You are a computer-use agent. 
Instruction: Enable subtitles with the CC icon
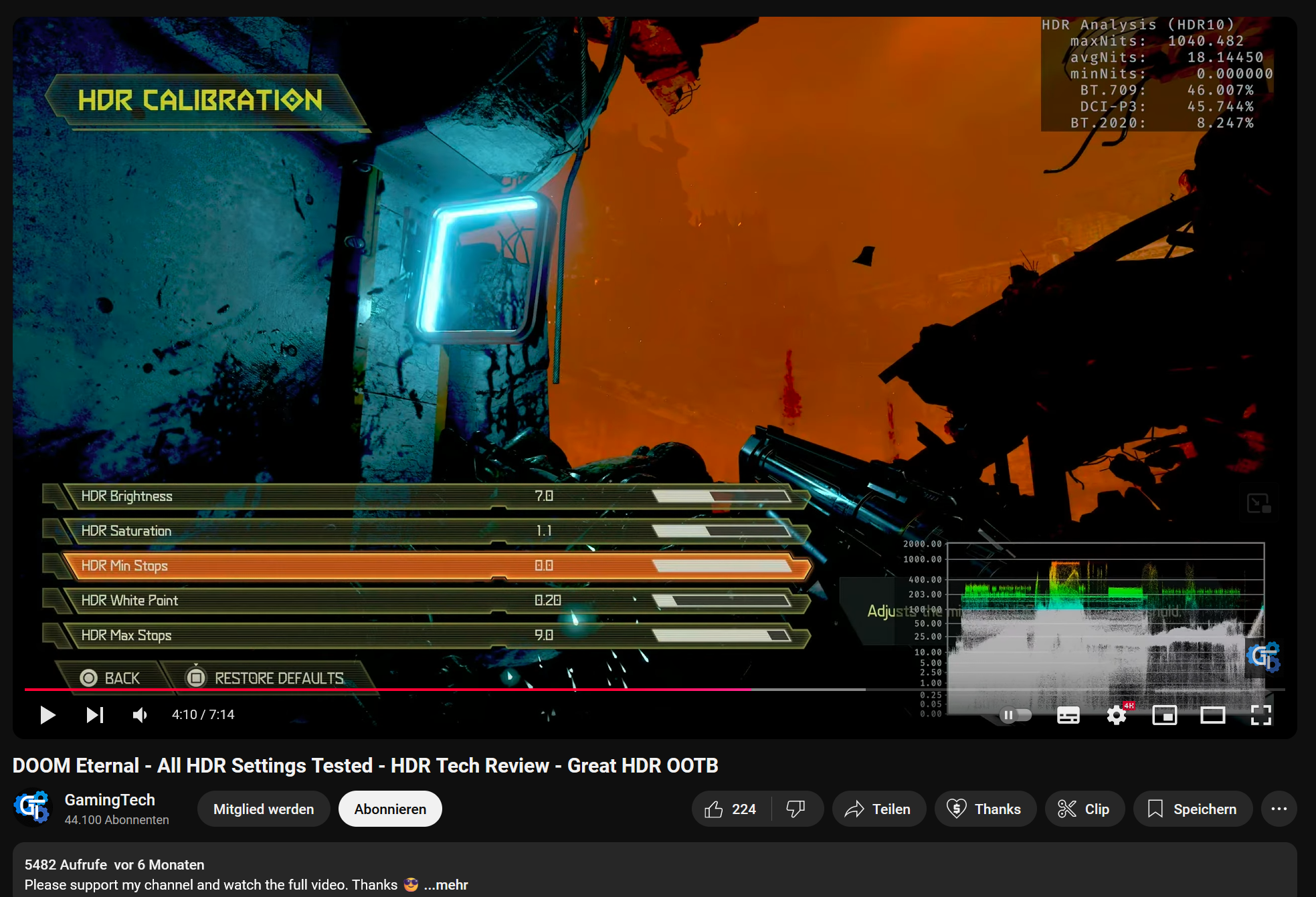[x=1068, y=715]
